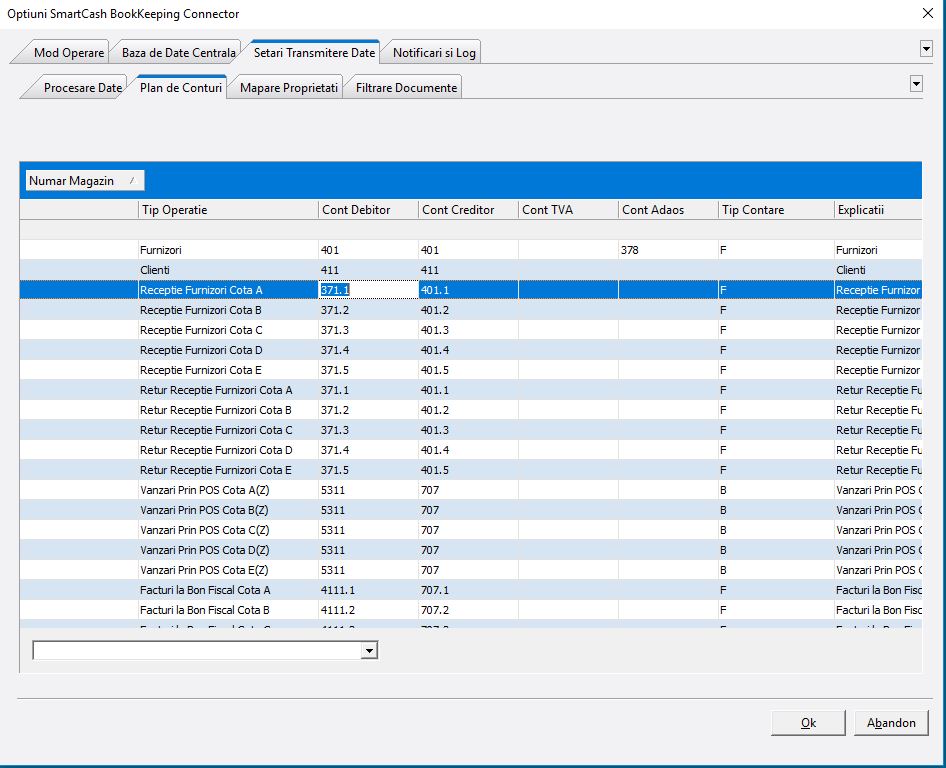Select Retur Receptie Furnizori Cota E row
This screenshot has width=946, height=768.
pyautogui.click(x=471, y=469)
